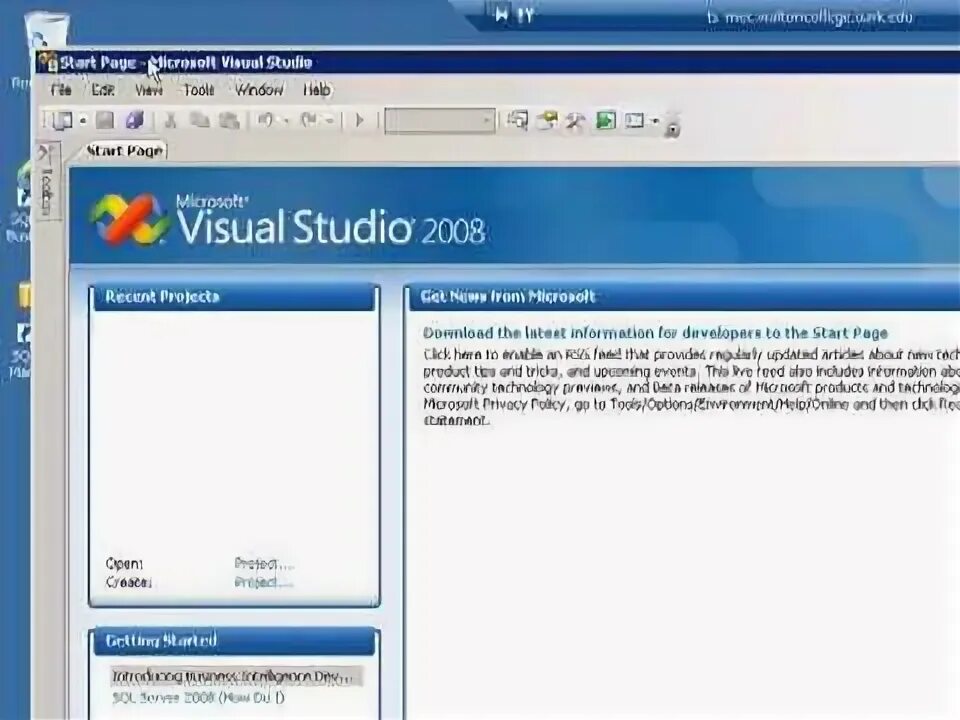The height and width of the screenshot is (720, 960).
Task: Click the Other Windows toolbar icon
Action: click(634, 121)
